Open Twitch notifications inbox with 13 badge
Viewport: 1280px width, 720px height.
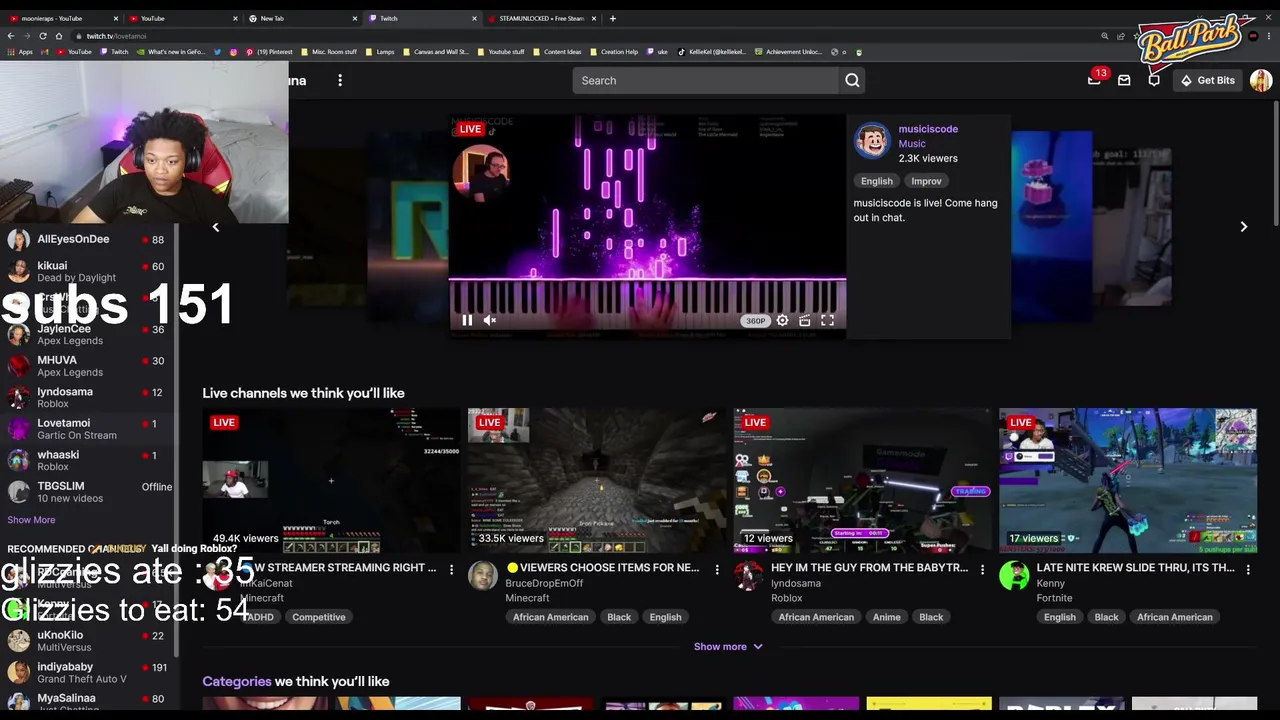[1094, 80]
